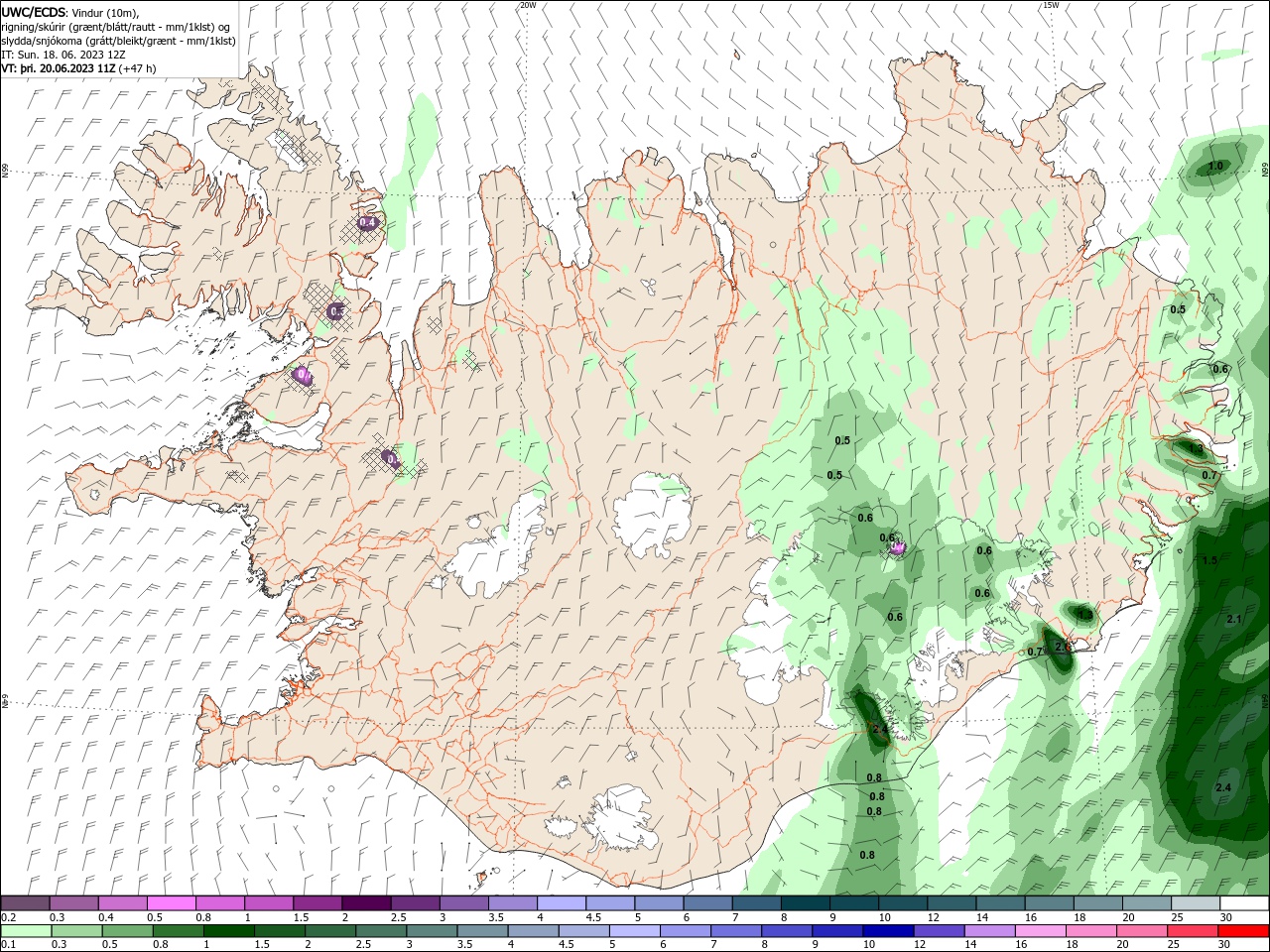Click the light pink swatch labeled 16 in the rain scale
This screenshot has height=952, width=1270.
[1041, 932]
